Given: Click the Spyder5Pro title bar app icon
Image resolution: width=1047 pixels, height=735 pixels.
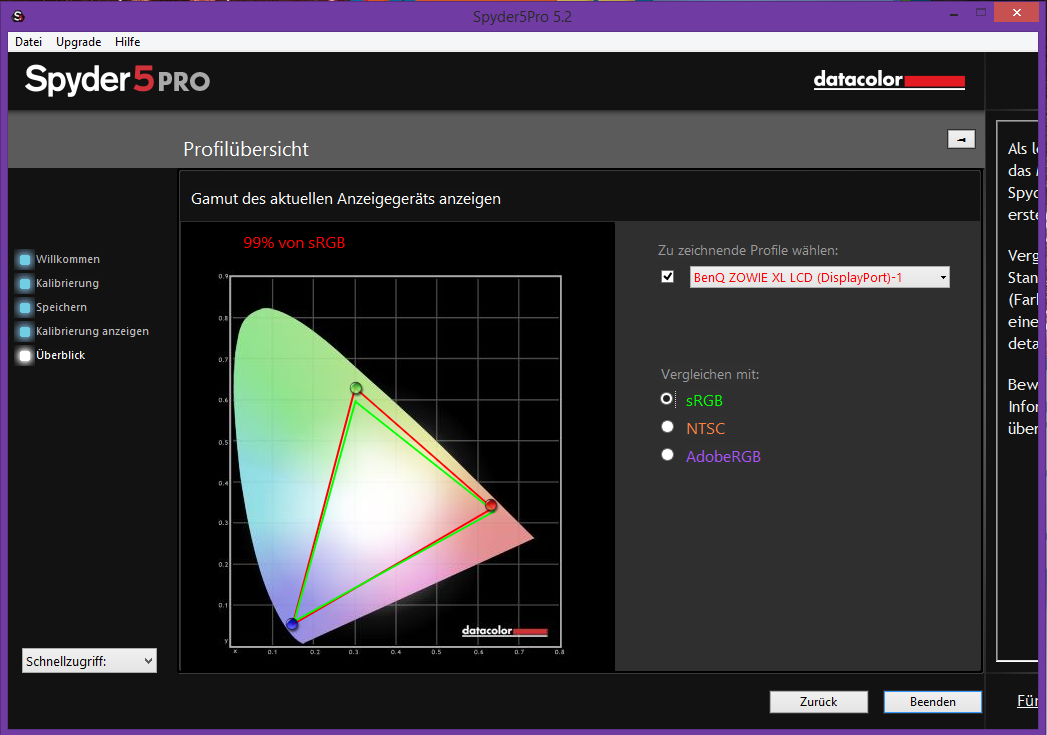Looking at the screenshot, I should (x=19, y=16).
